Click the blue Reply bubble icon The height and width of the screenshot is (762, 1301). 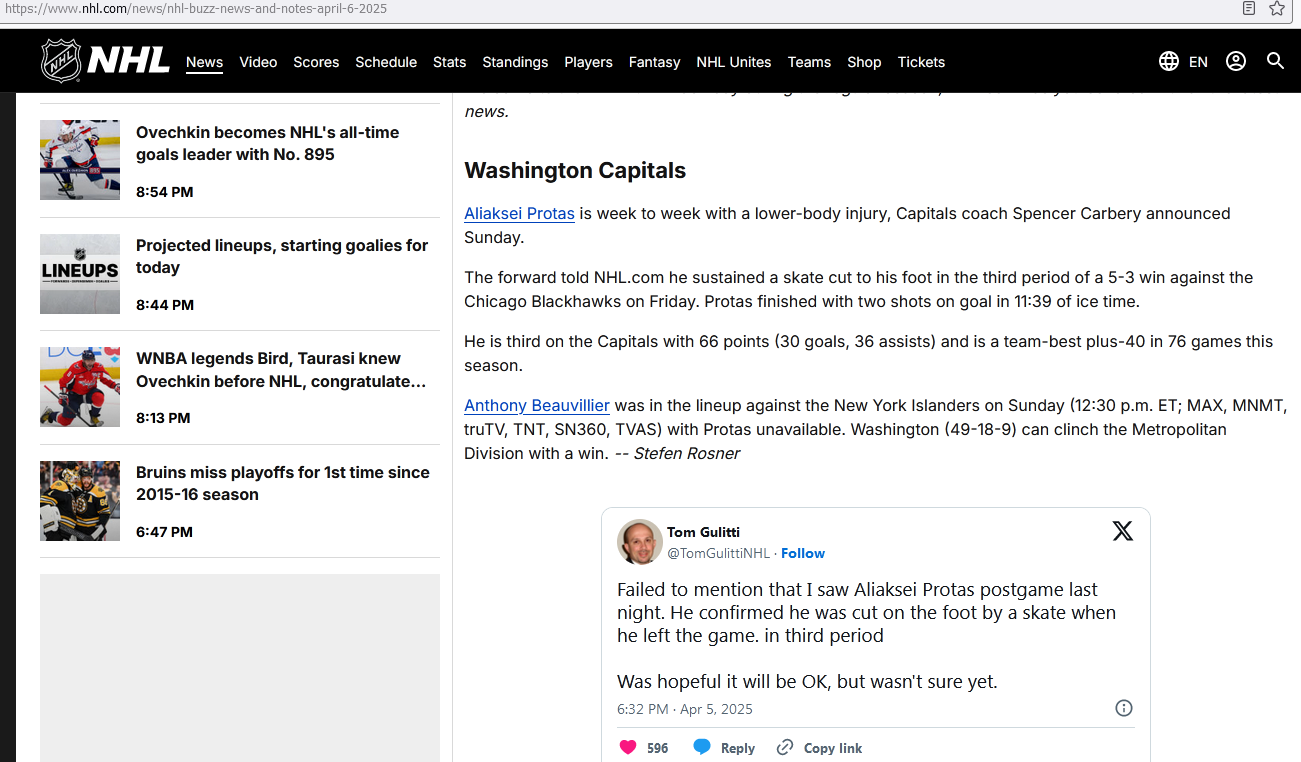pyautogui.click(x=702, y=747)
